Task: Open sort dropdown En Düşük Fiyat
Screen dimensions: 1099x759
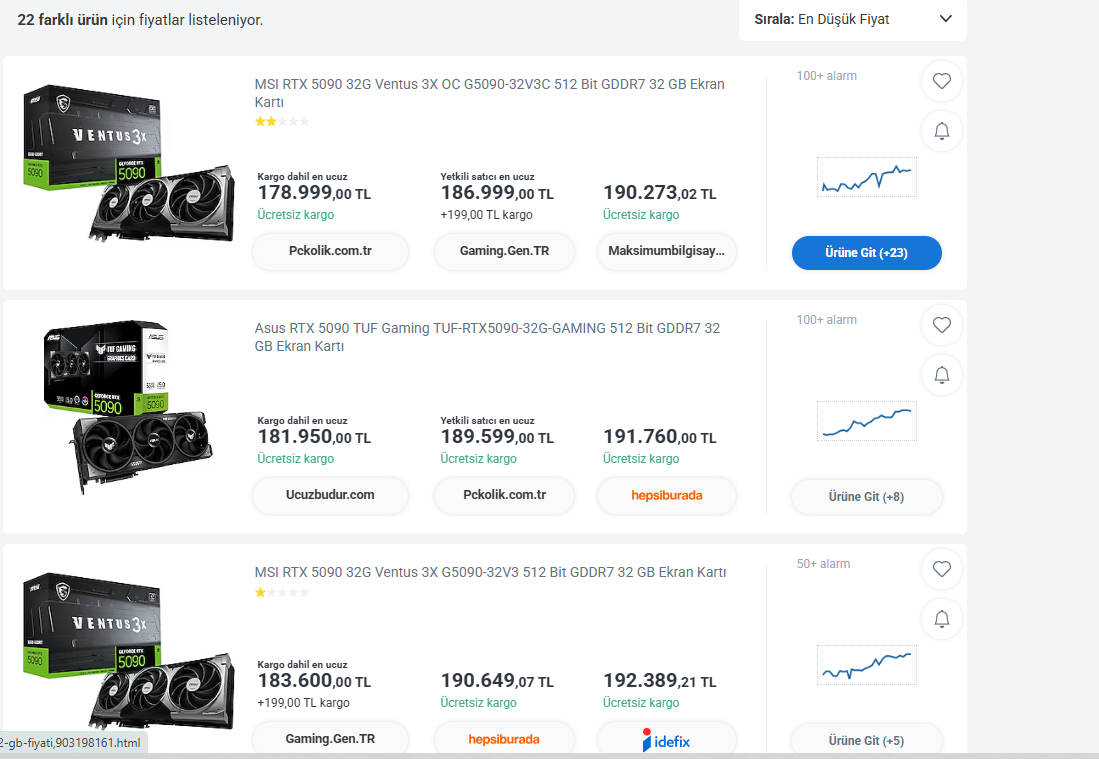Action: click(852, 20)
